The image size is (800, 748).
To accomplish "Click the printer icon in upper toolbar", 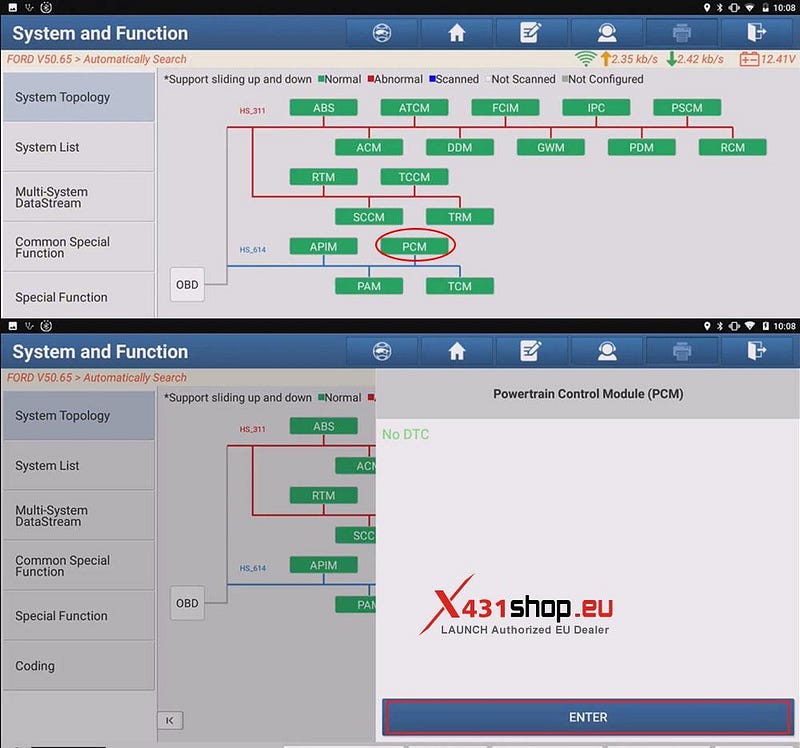I will point(682,33).
